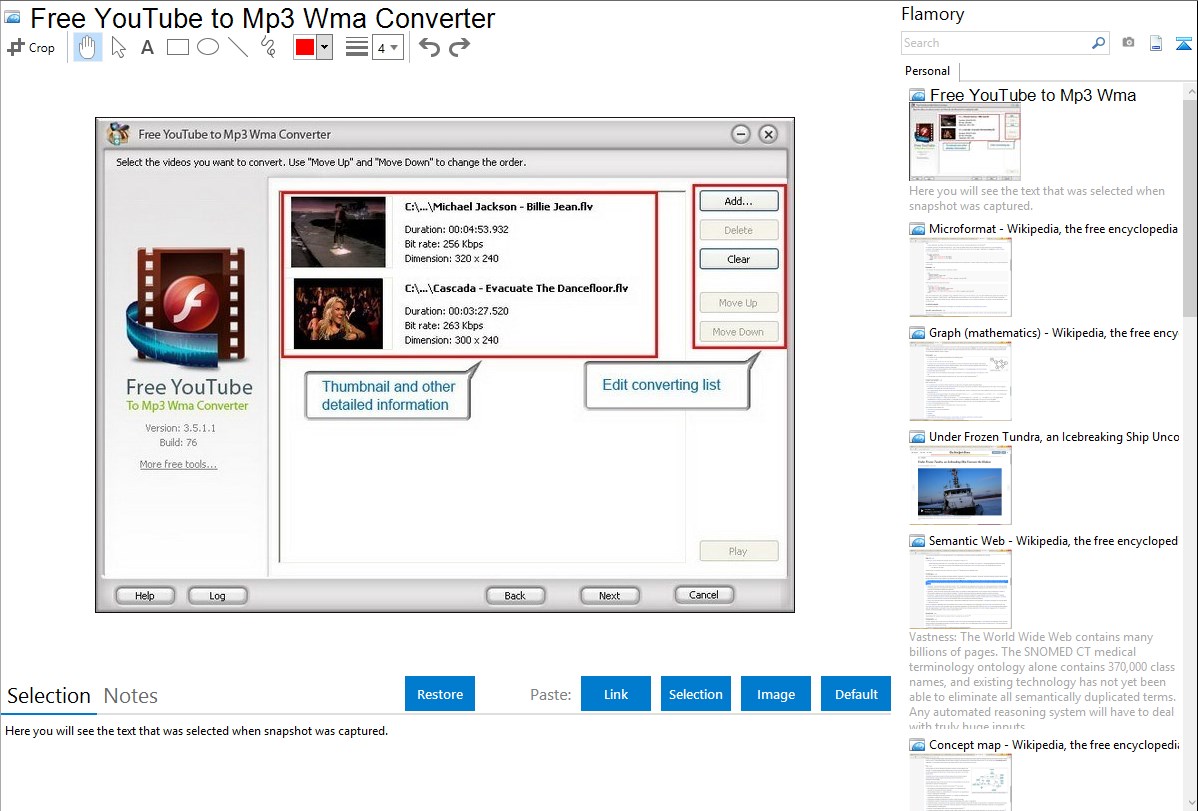Click the Flamory search field

click(995, 43)
